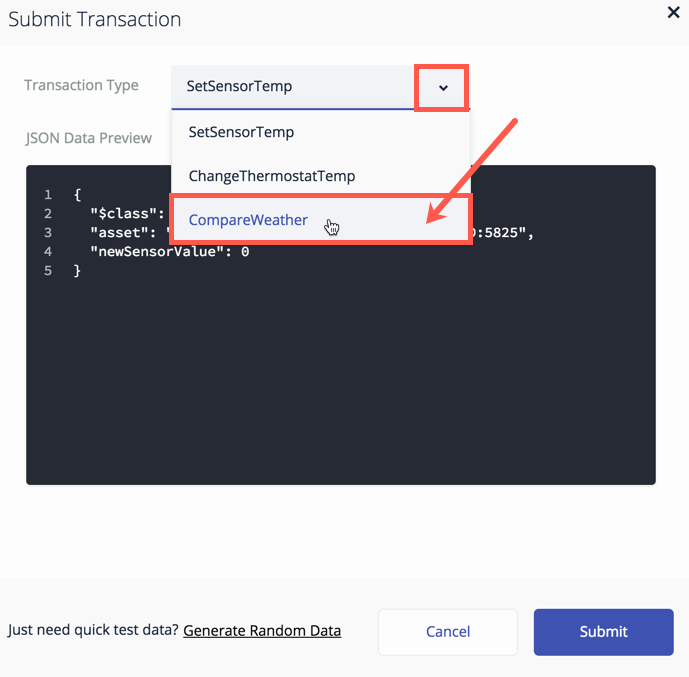Click the JSON Data Preview label
This screenshot has width=689, height=677.
[x=88, y=138]
